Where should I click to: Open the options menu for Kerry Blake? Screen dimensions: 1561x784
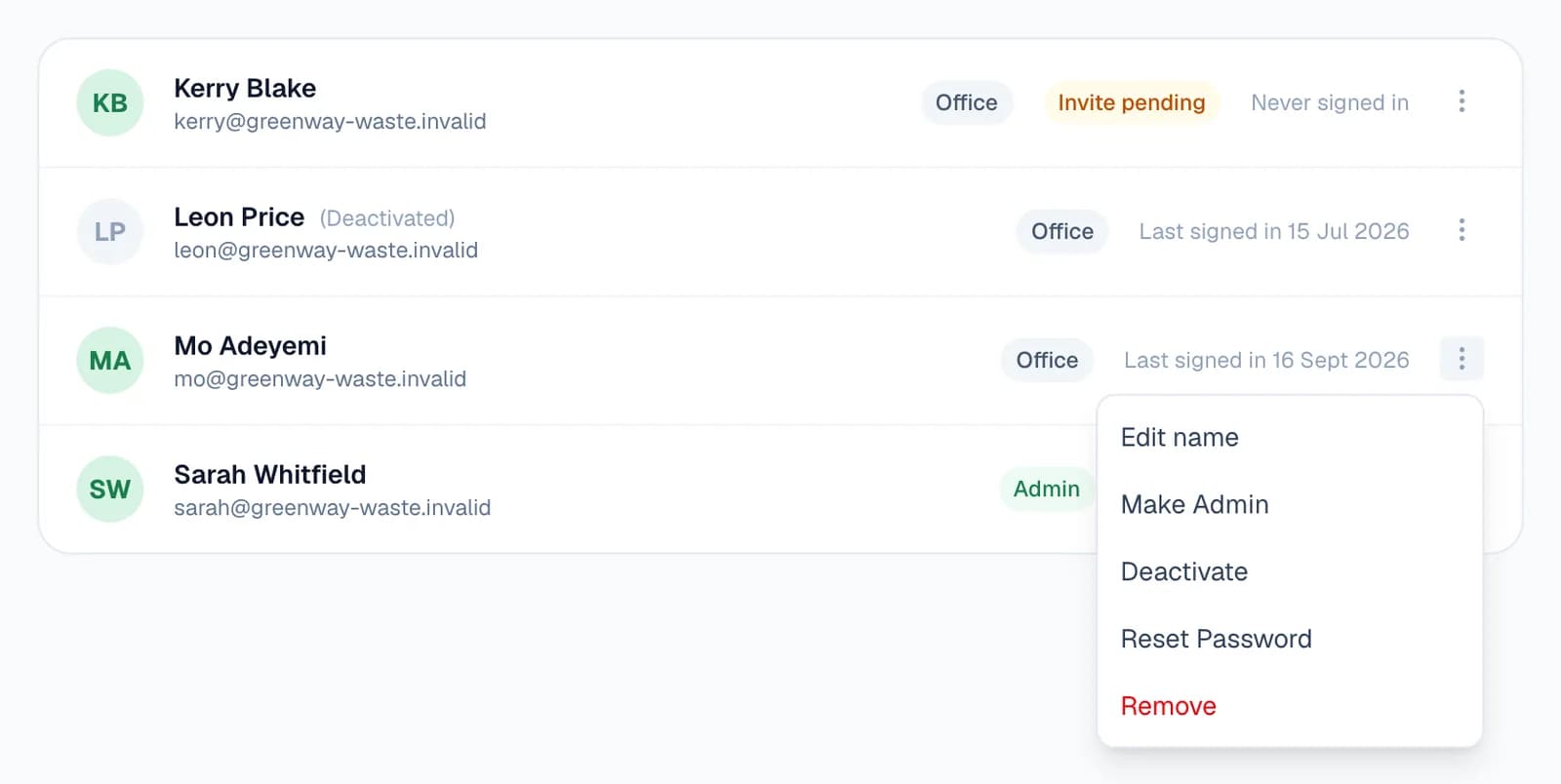tap(1461, 101)
